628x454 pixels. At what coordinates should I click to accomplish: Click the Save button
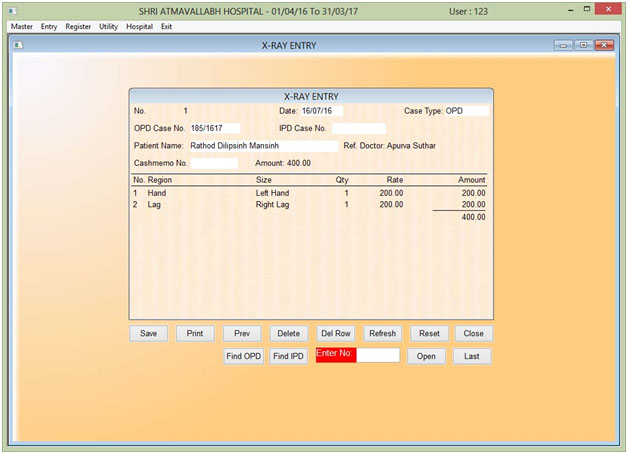click(x=148, y=334)
